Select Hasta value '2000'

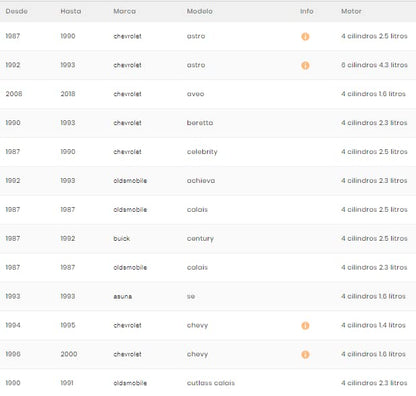[69, 354]
